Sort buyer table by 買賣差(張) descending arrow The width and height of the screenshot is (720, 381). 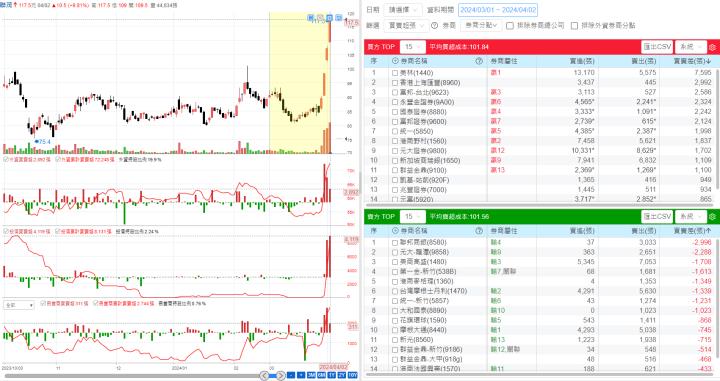709,61
